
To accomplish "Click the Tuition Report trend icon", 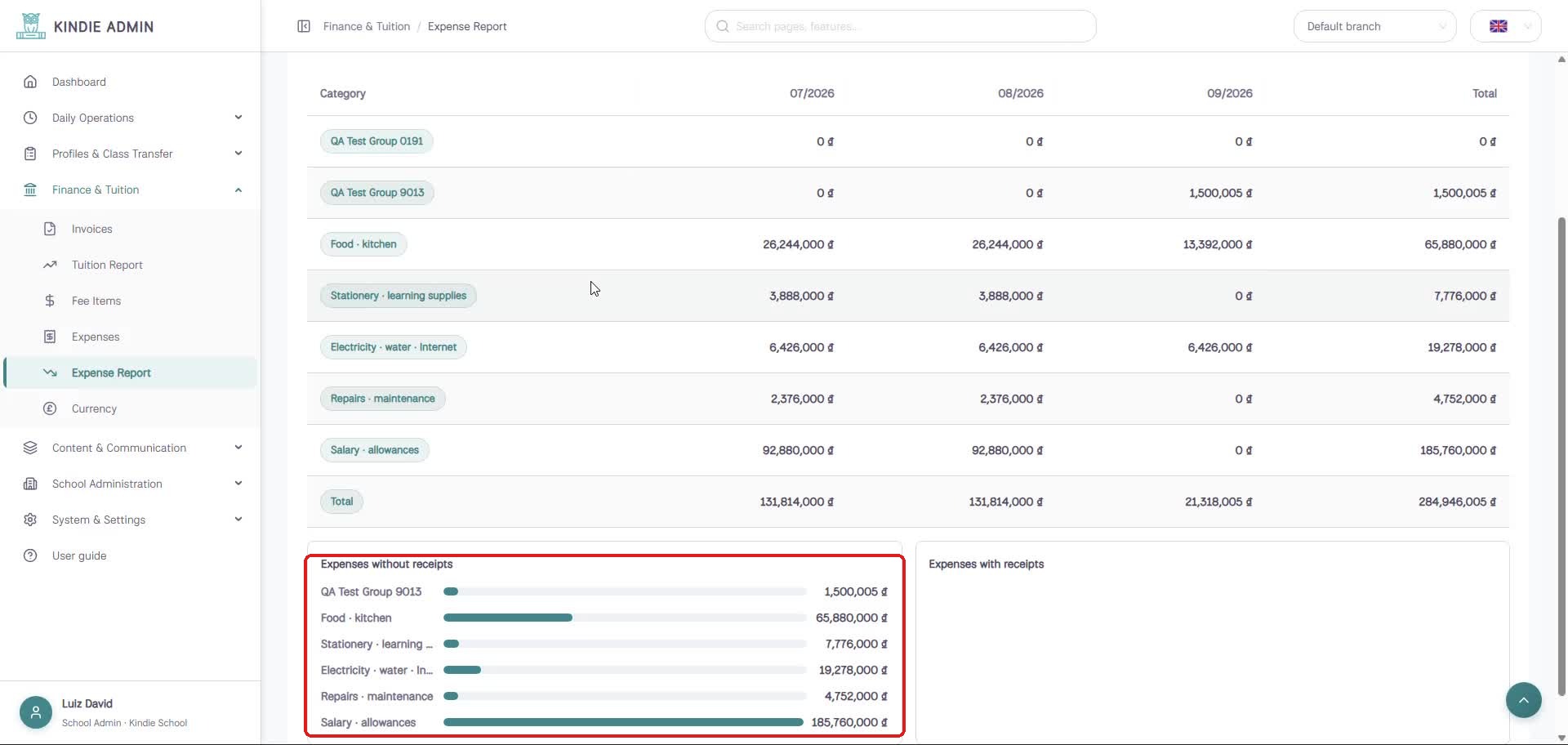I will point(50,265).
